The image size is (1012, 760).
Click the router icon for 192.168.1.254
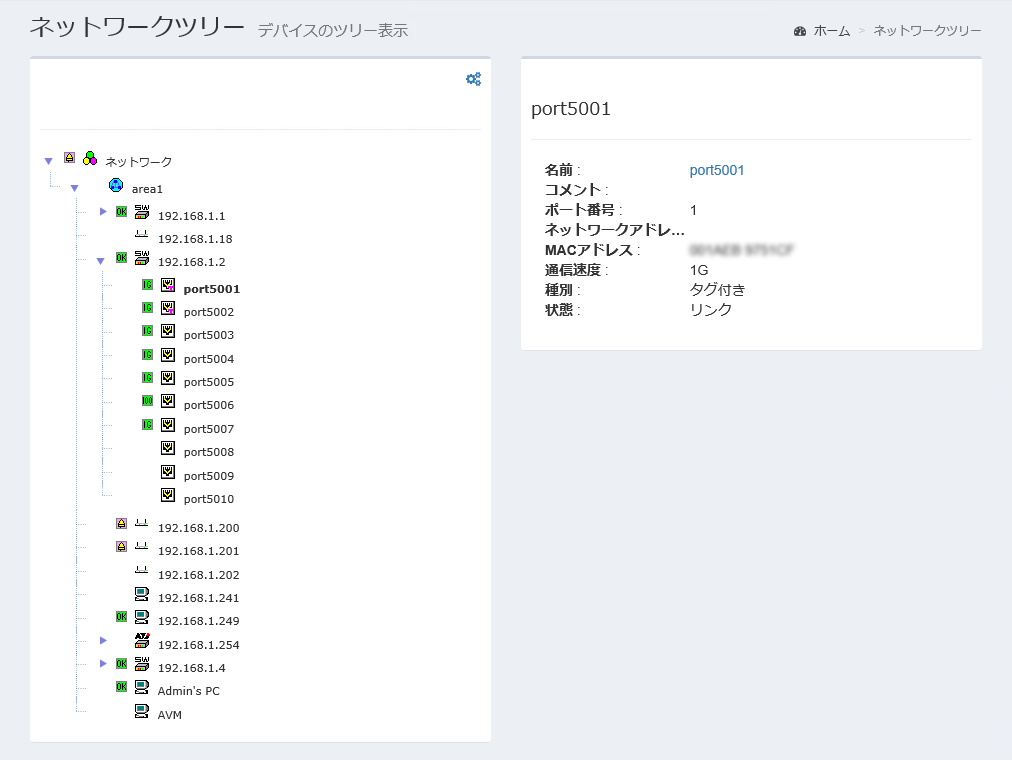[x=142, y=640]
